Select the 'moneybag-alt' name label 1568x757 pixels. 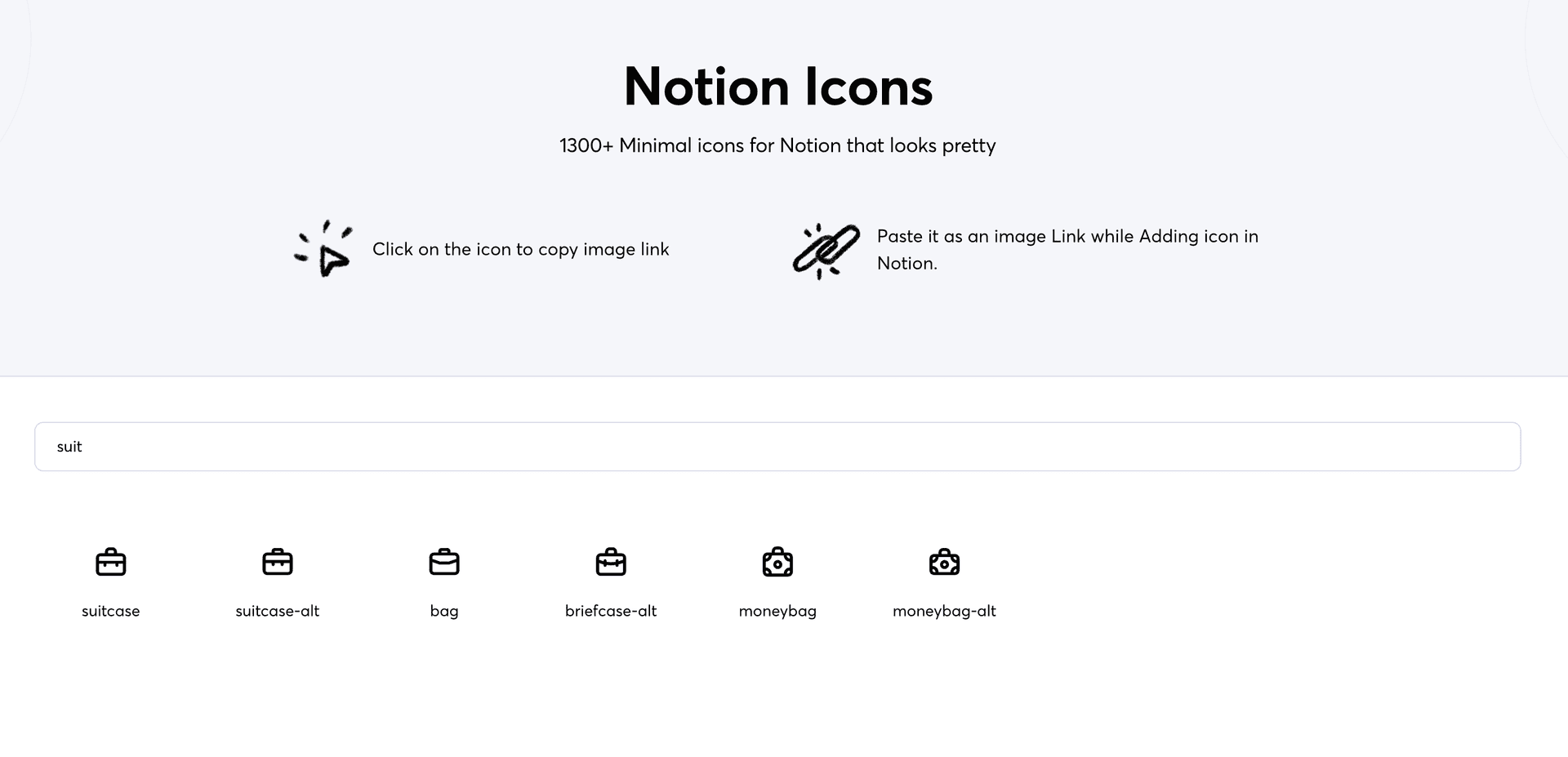pos(944,611)
